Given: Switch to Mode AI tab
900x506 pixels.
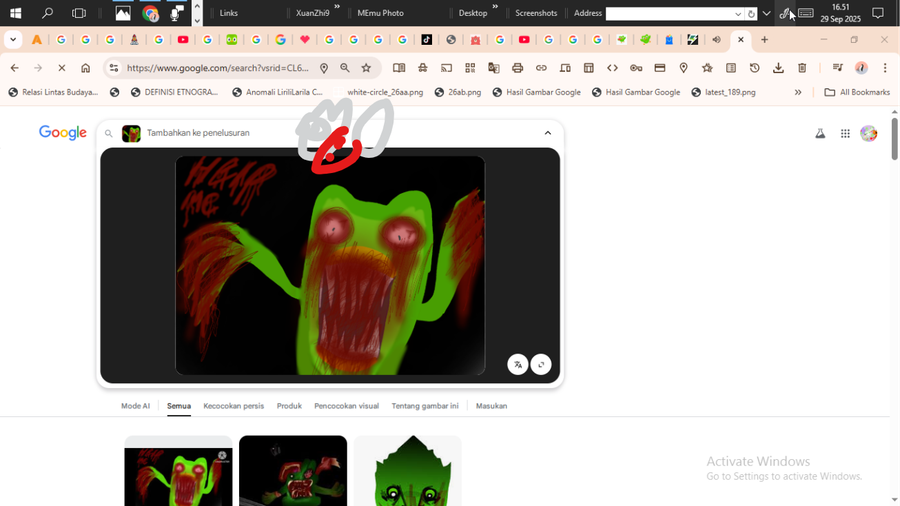Looking at the screenshot, I should [135, 406].
